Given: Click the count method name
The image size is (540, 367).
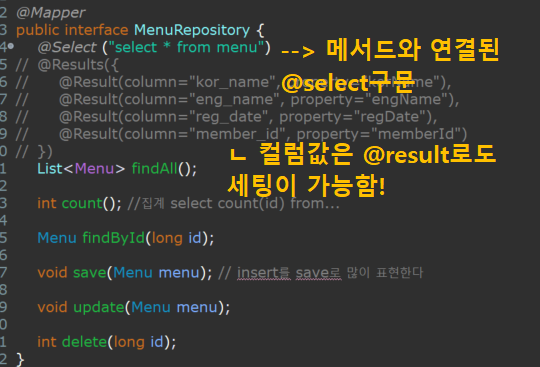Looking at the screenshot, I should coord(82,203).
